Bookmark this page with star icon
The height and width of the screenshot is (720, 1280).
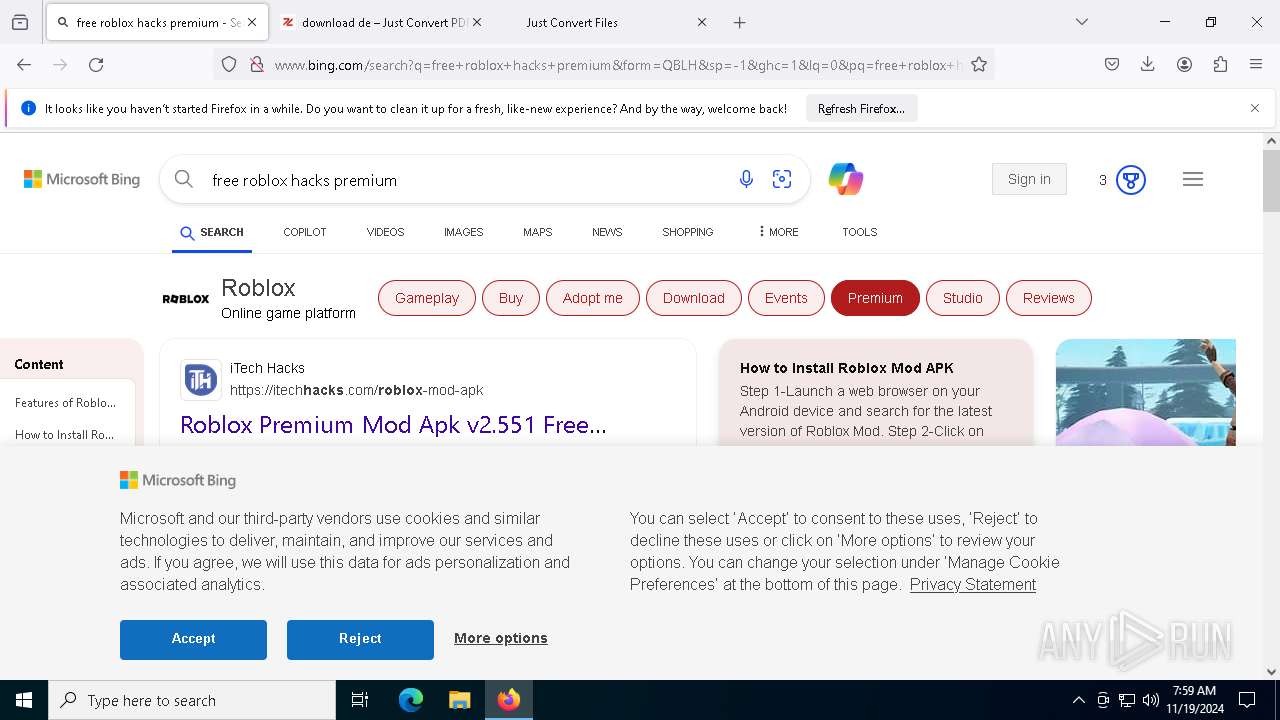(x=979, y=65)
